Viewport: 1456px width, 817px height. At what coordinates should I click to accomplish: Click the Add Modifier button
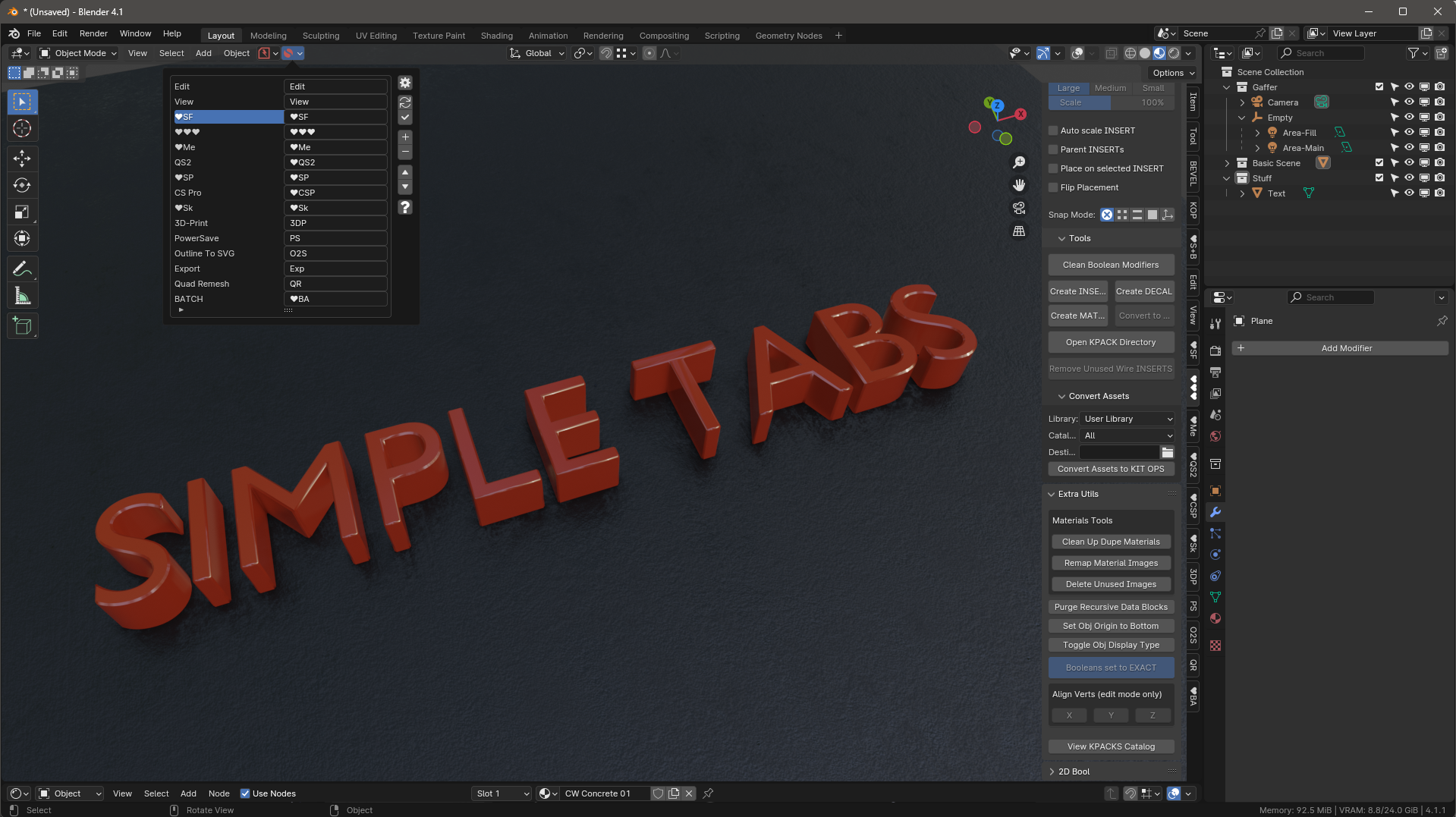(1347, 347)
